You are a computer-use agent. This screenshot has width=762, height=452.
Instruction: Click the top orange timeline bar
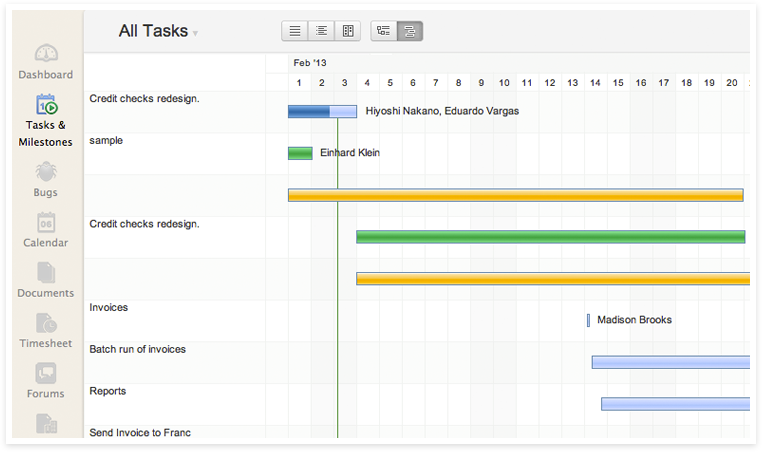point(515,195)
